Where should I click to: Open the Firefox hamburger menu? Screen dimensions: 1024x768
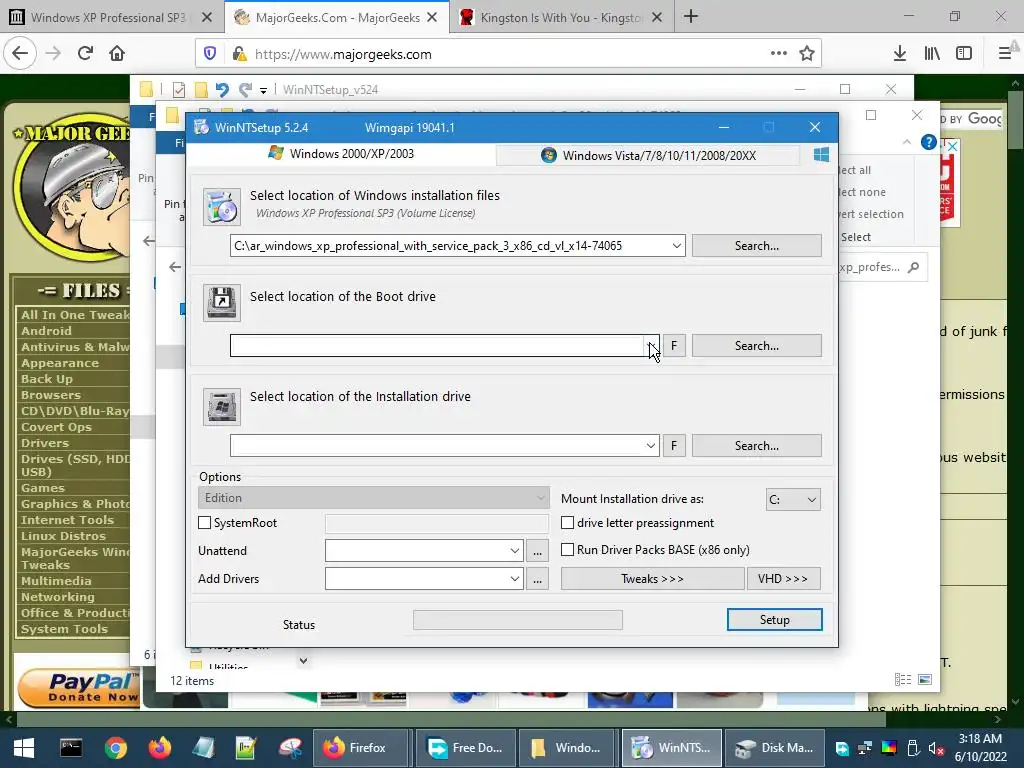tap(1006, 54)
